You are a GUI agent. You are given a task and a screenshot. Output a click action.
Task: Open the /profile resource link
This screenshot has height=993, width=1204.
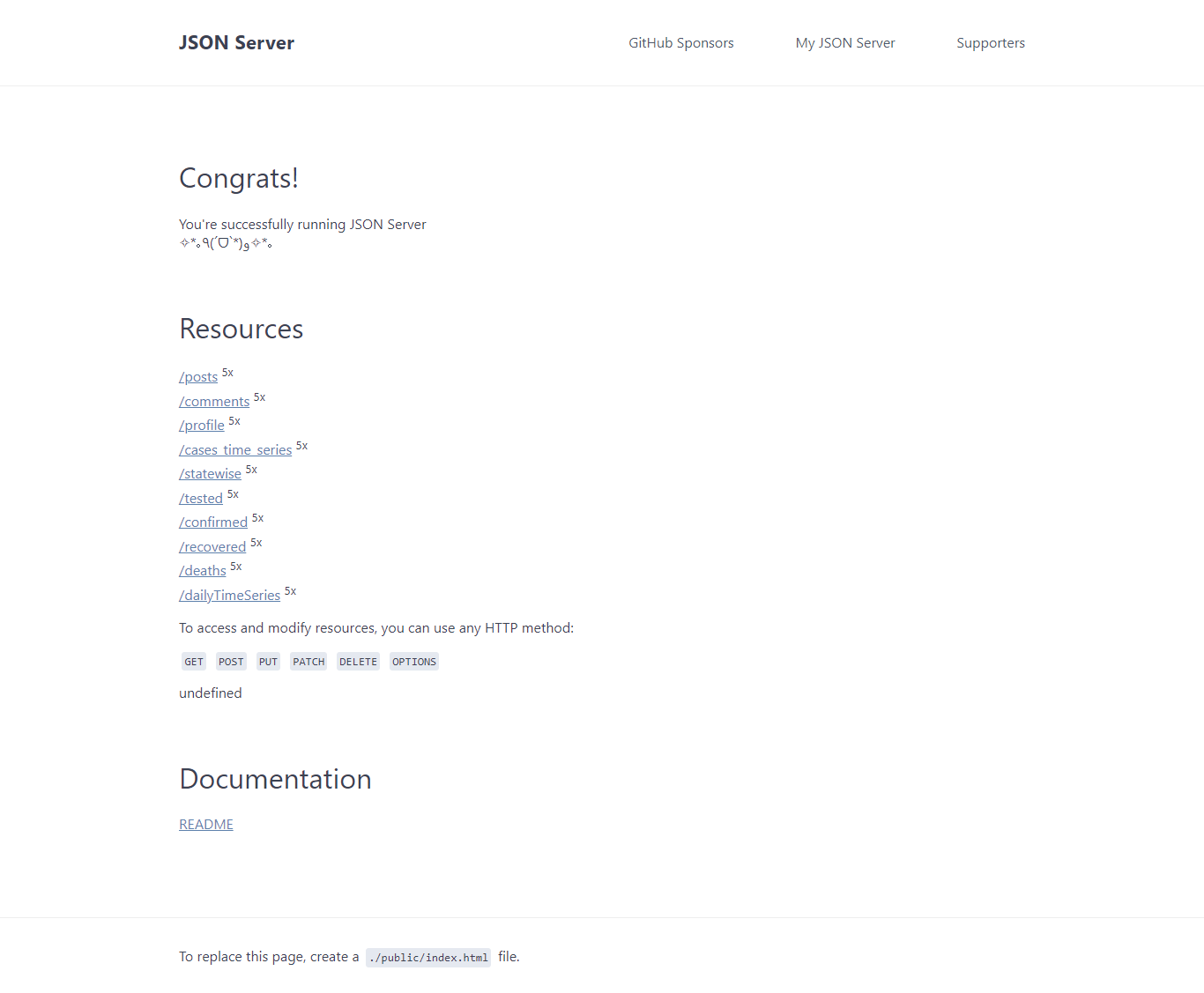tap(202, 426)
